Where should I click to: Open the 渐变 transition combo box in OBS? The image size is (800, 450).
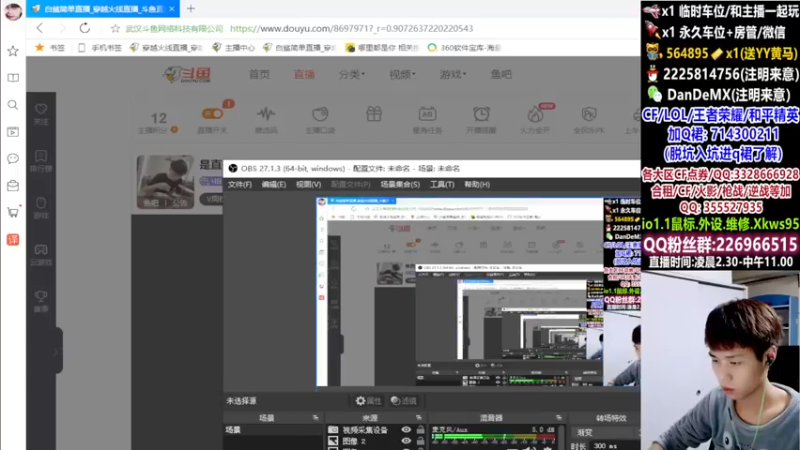click(x=606, y=432)
